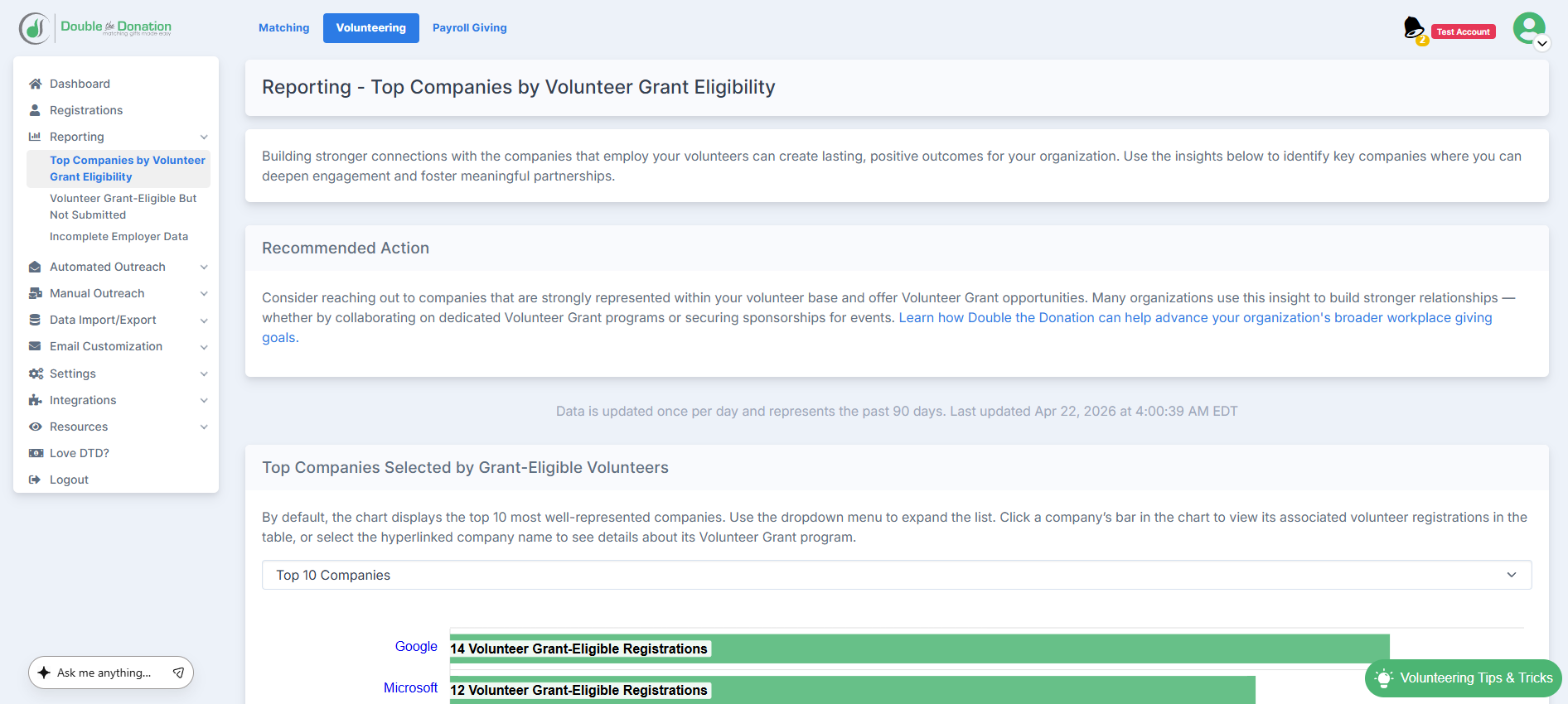The height and width of the screenshot is (704, 1568).
Task: Click Google's 14 registrations chart bar
Action: [x=919, y=649]
